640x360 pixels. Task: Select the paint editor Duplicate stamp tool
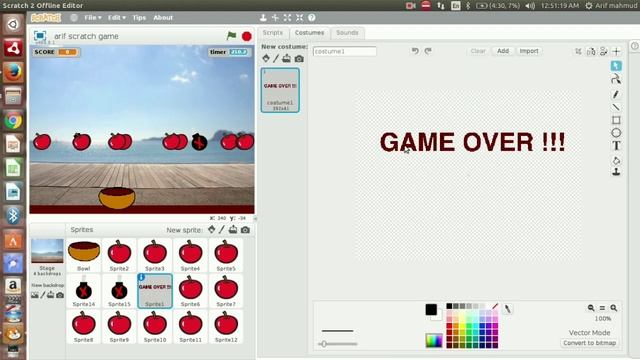coord(616,172)
